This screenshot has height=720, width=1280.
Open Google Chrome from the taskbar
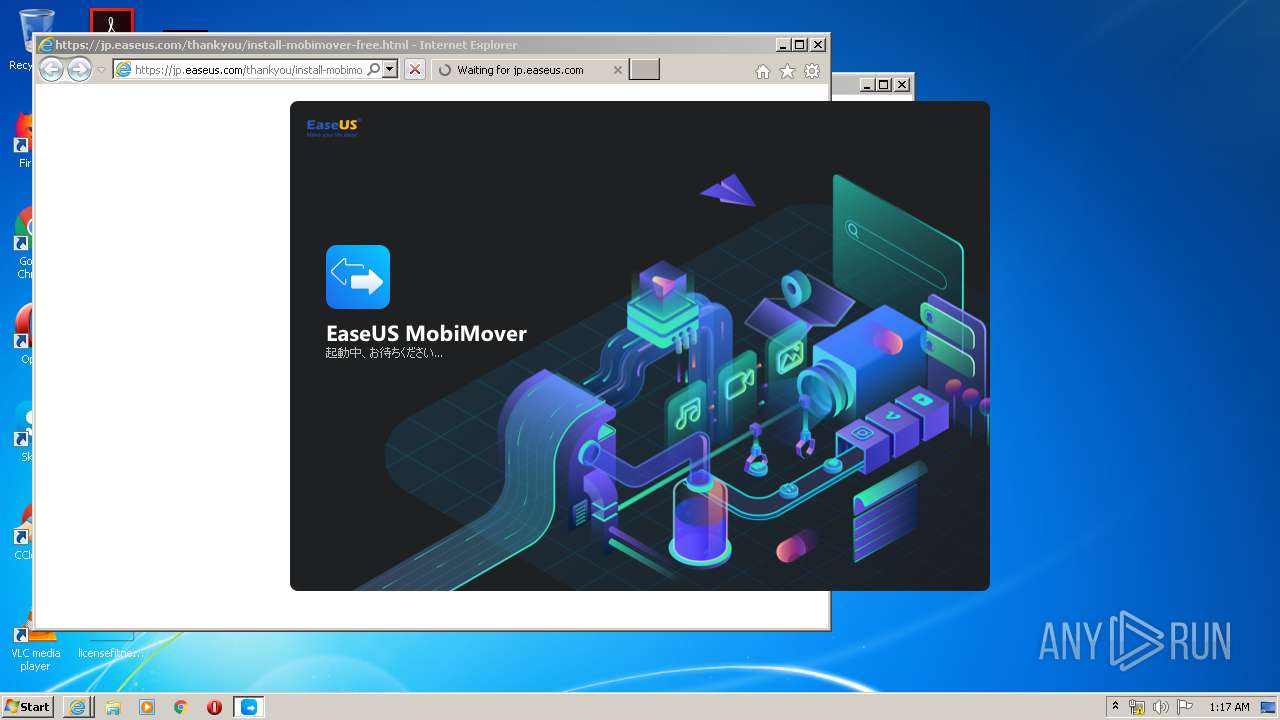click(181, 707)
